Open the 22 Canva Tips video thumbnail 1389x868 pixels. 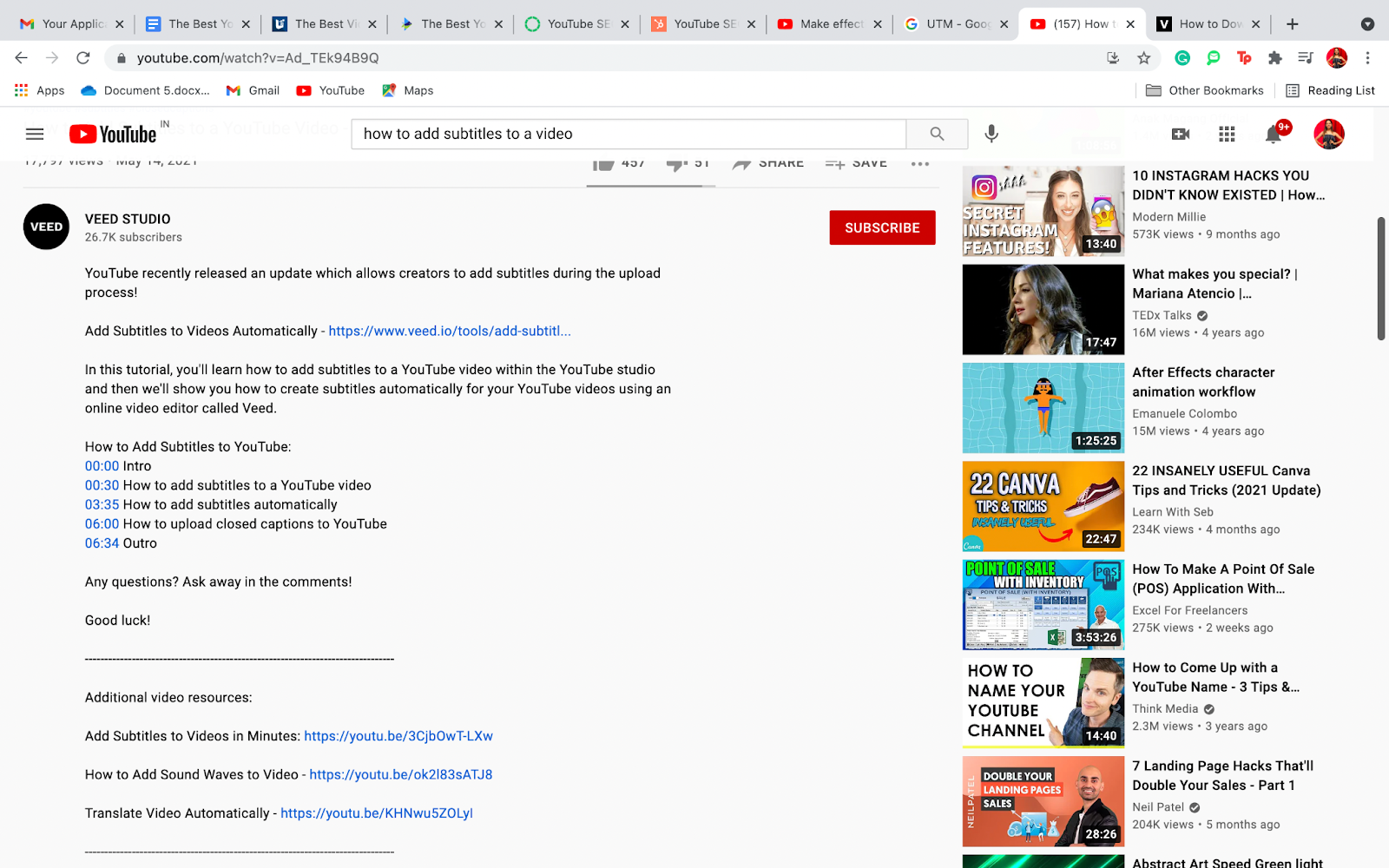(1043, 506)
